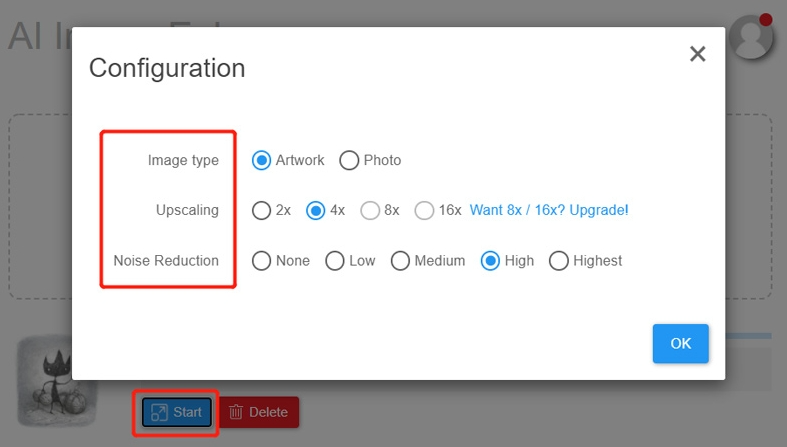The image size is (787, 447).
Task: Set noise reduction to None
Action: coord(262,261)
